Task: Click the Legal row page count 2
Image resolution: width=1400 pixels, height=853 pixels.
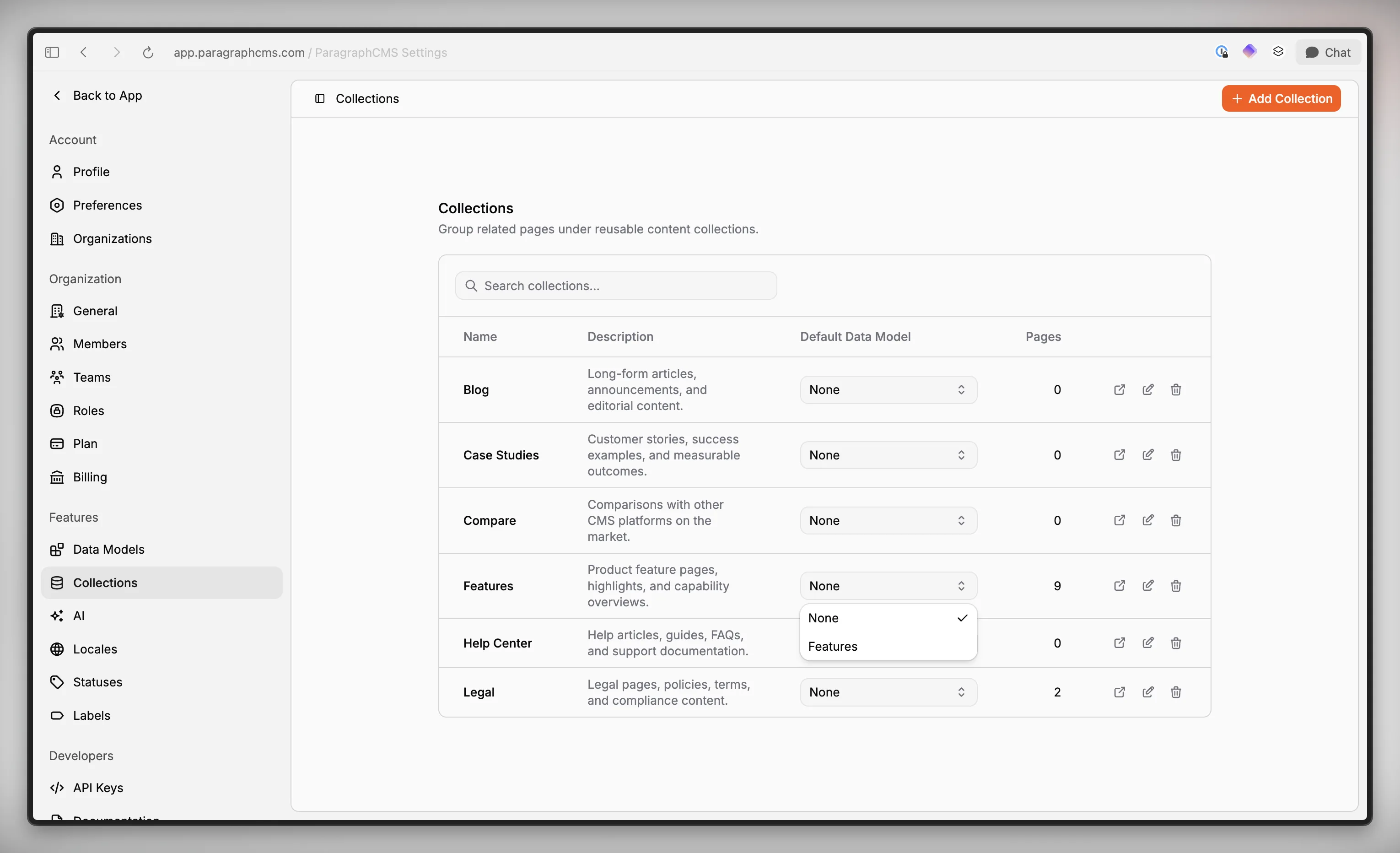Action: coord(1057,692)
